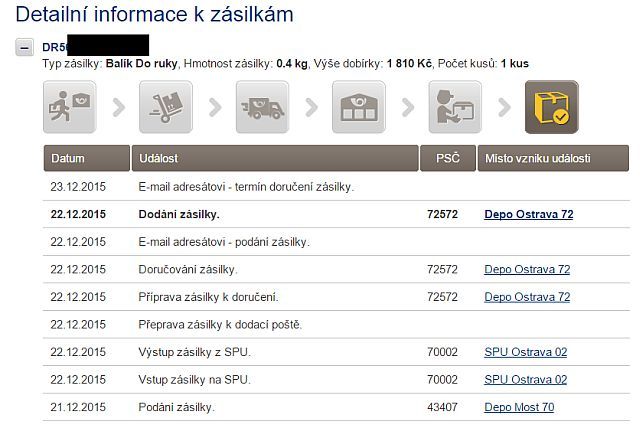Click the delivery truck transport icon

(x=262, y=107)
